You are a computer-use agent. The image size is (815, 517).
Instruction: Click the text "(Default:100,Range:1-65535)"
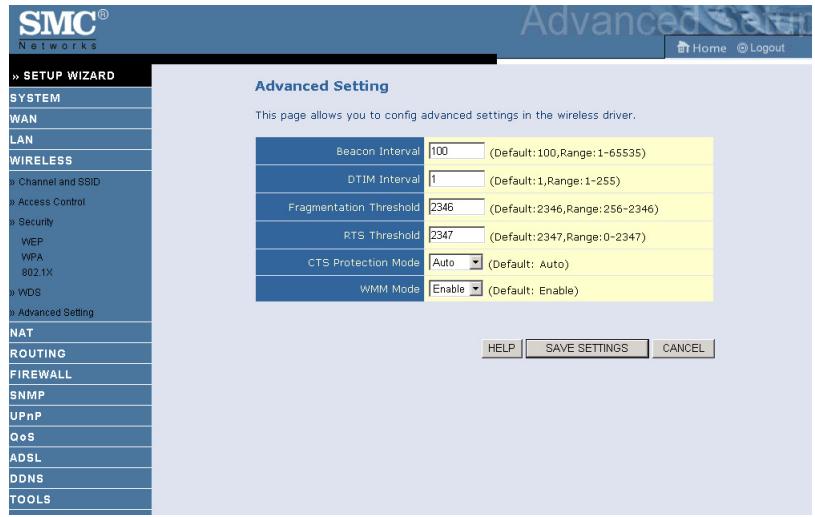(568, 153)
